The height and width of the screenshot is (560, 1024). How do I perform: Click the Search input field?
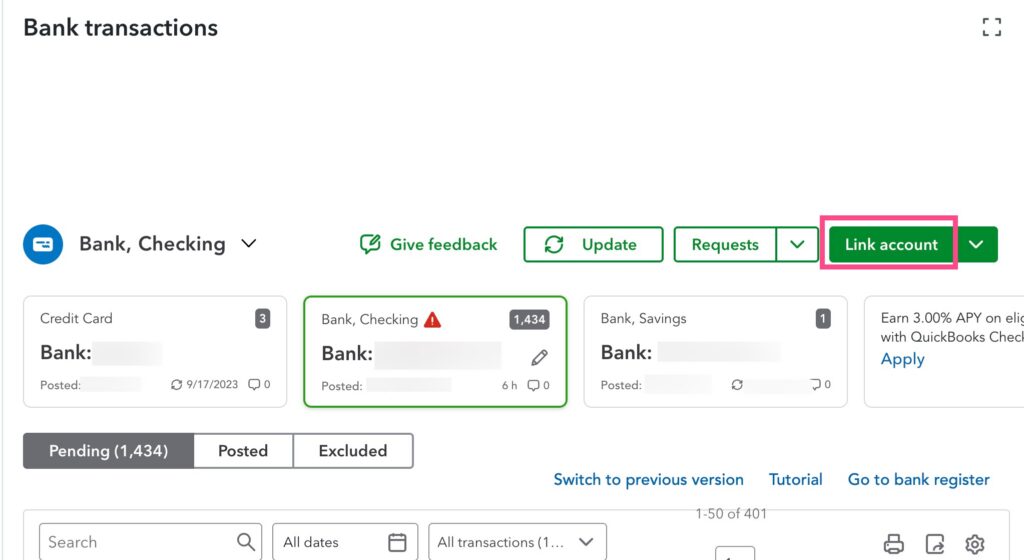pyautogui.click(x=150, y=542)
